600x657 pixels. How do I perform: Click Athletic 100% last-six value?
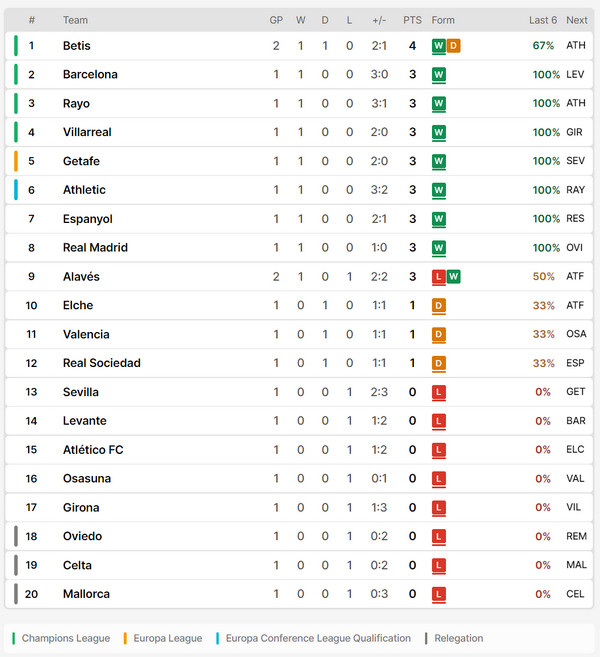point(546,190)
